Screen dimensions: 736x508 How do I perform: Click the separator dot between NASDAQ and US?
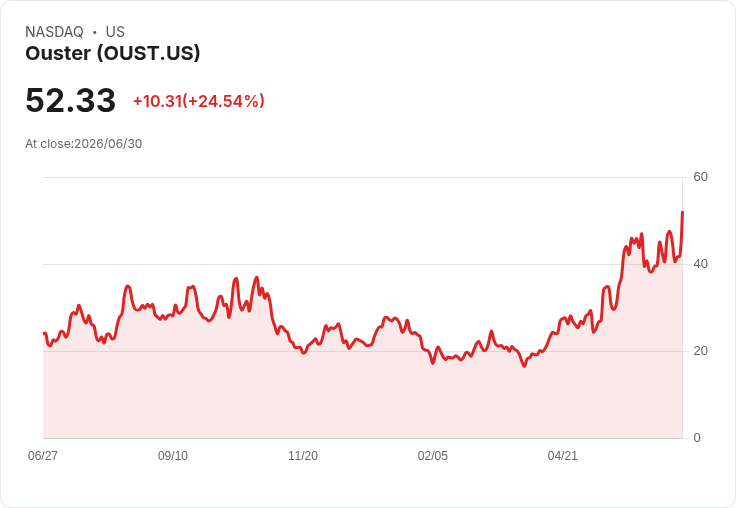tap(94, 32)
